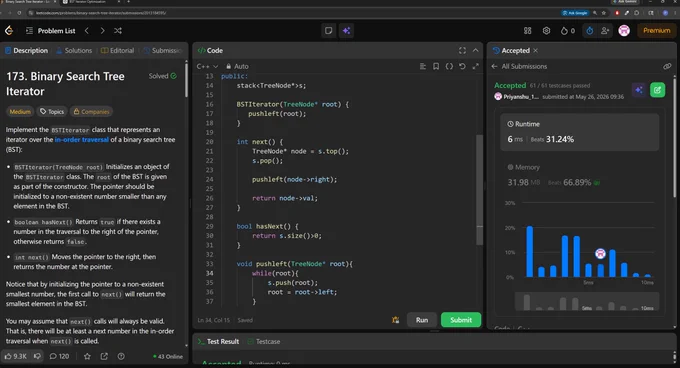Go to the next problem arrow
The height and width of the screenshot is (368, 680).
(x=102, y=31)
